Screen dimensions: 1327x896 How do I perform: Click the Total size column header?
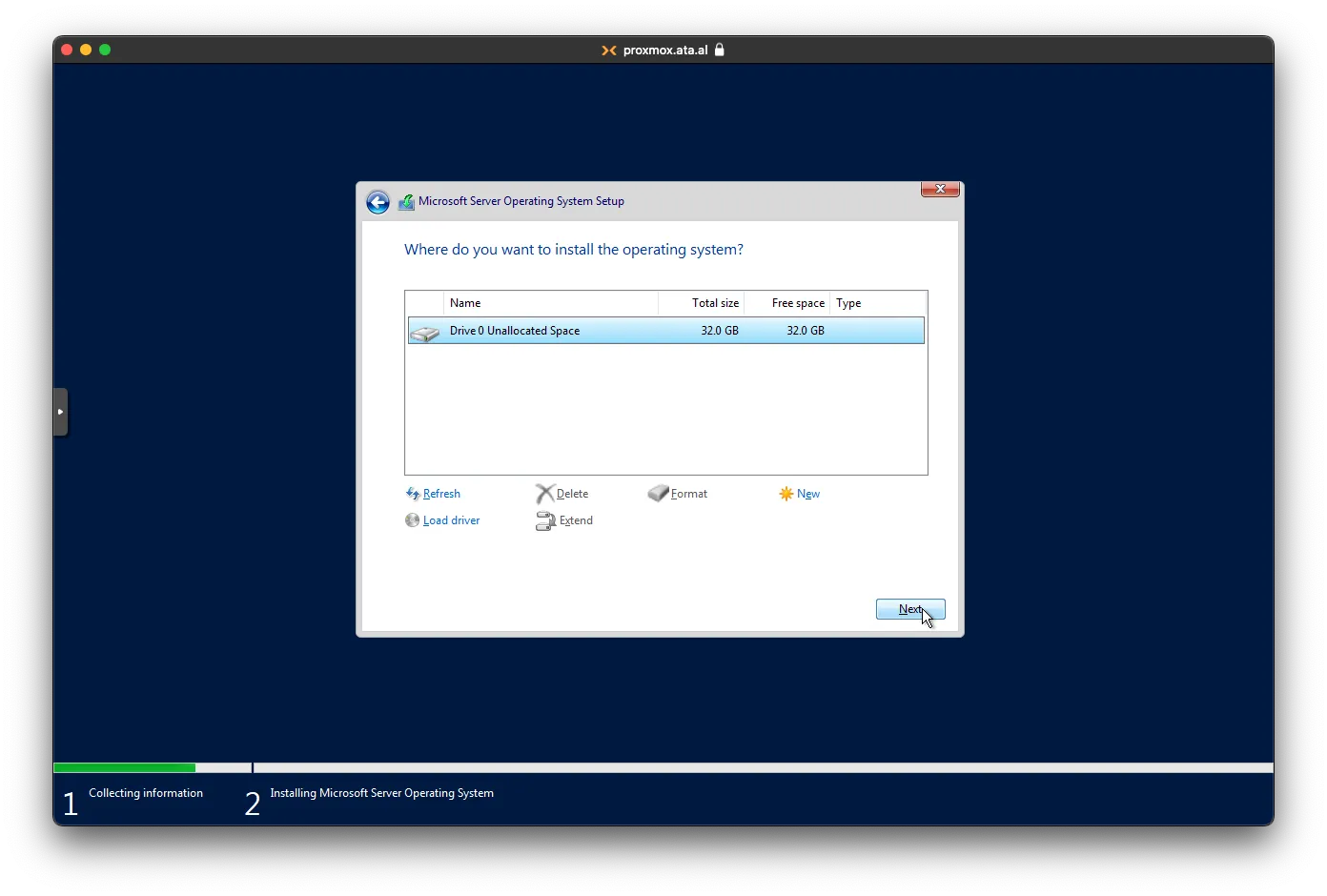[x=702, y=303]
